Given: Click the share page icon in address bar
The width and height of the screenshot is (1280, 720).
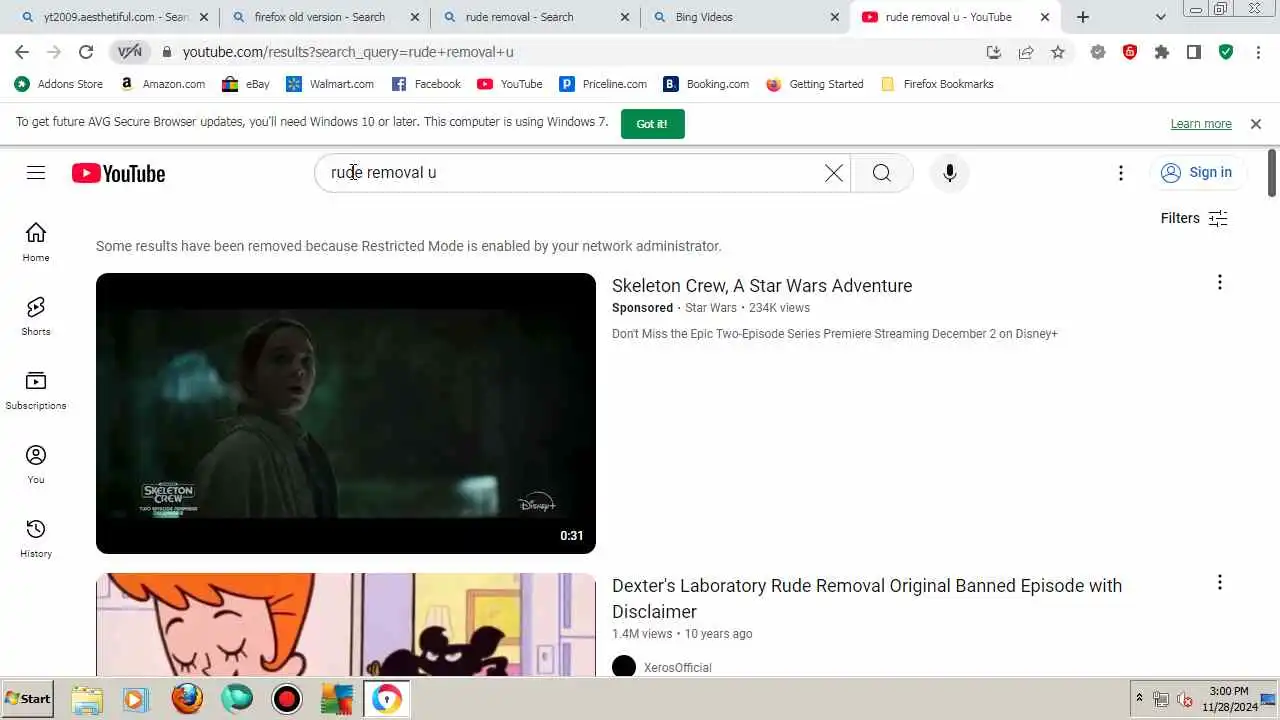Looking at the screenshot, I should 1026,52.
